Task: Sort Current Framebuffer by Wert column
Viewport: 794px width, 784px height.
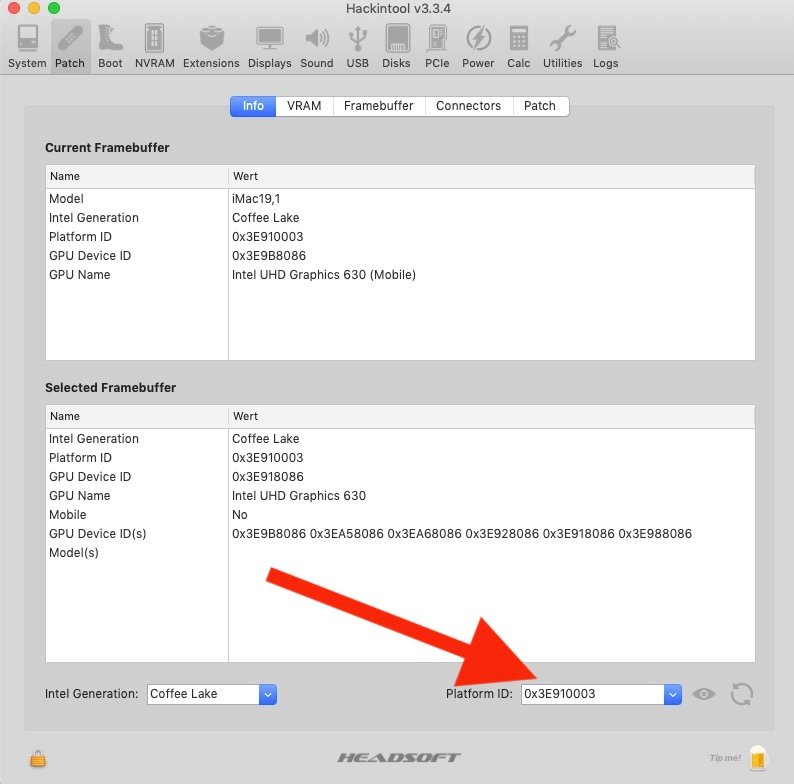Action: click(x=492, y=176)
